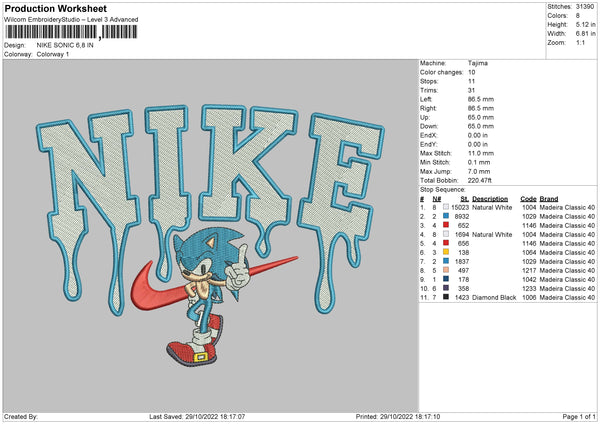The height and width of the screenshot is (424, 600).
Task: Click the 'Diamond Black' description
Action: pos(494,297)
